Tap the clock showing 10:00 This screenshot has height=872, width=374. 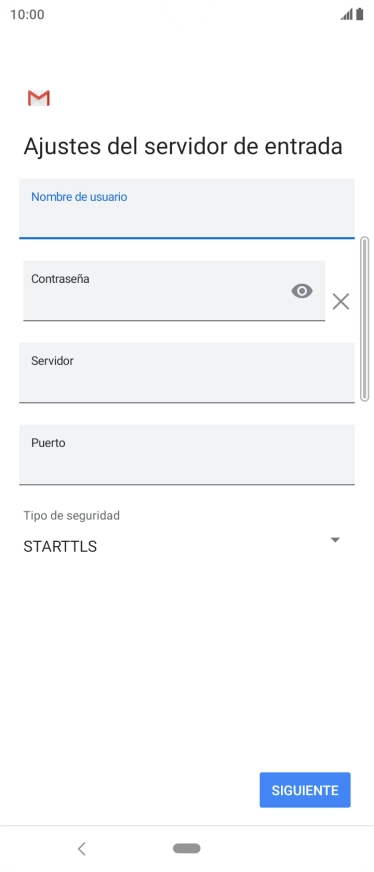click(27, 14)
